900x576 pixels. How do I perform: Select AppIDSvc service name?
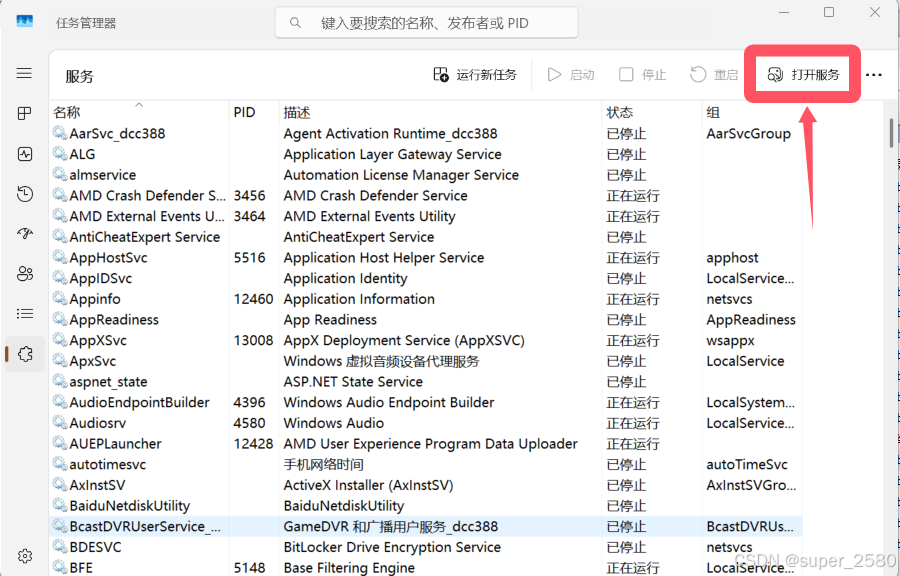pyautogui.click(x=100, y=278)
